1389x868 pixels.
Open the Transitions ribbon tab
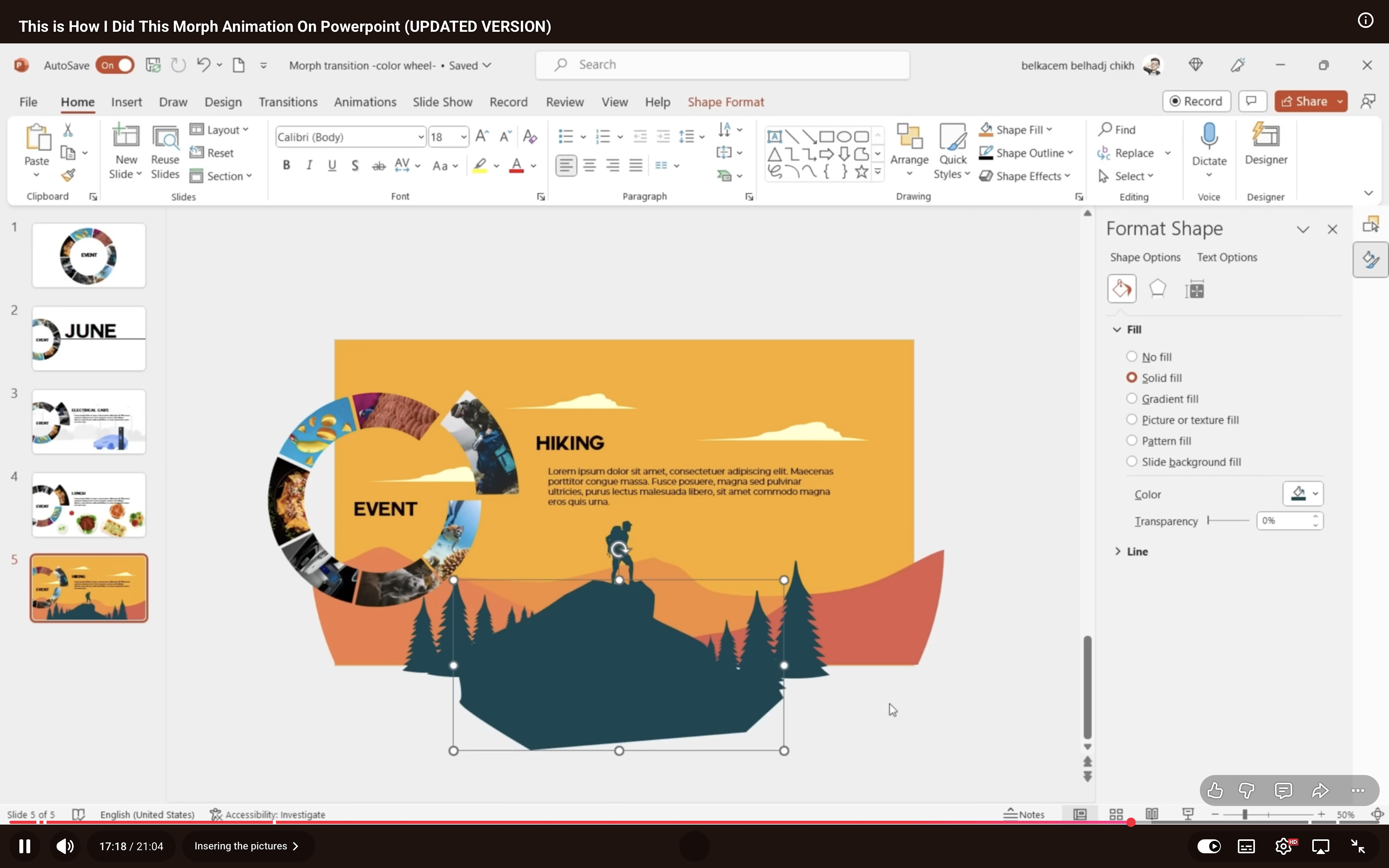(288, 102)
